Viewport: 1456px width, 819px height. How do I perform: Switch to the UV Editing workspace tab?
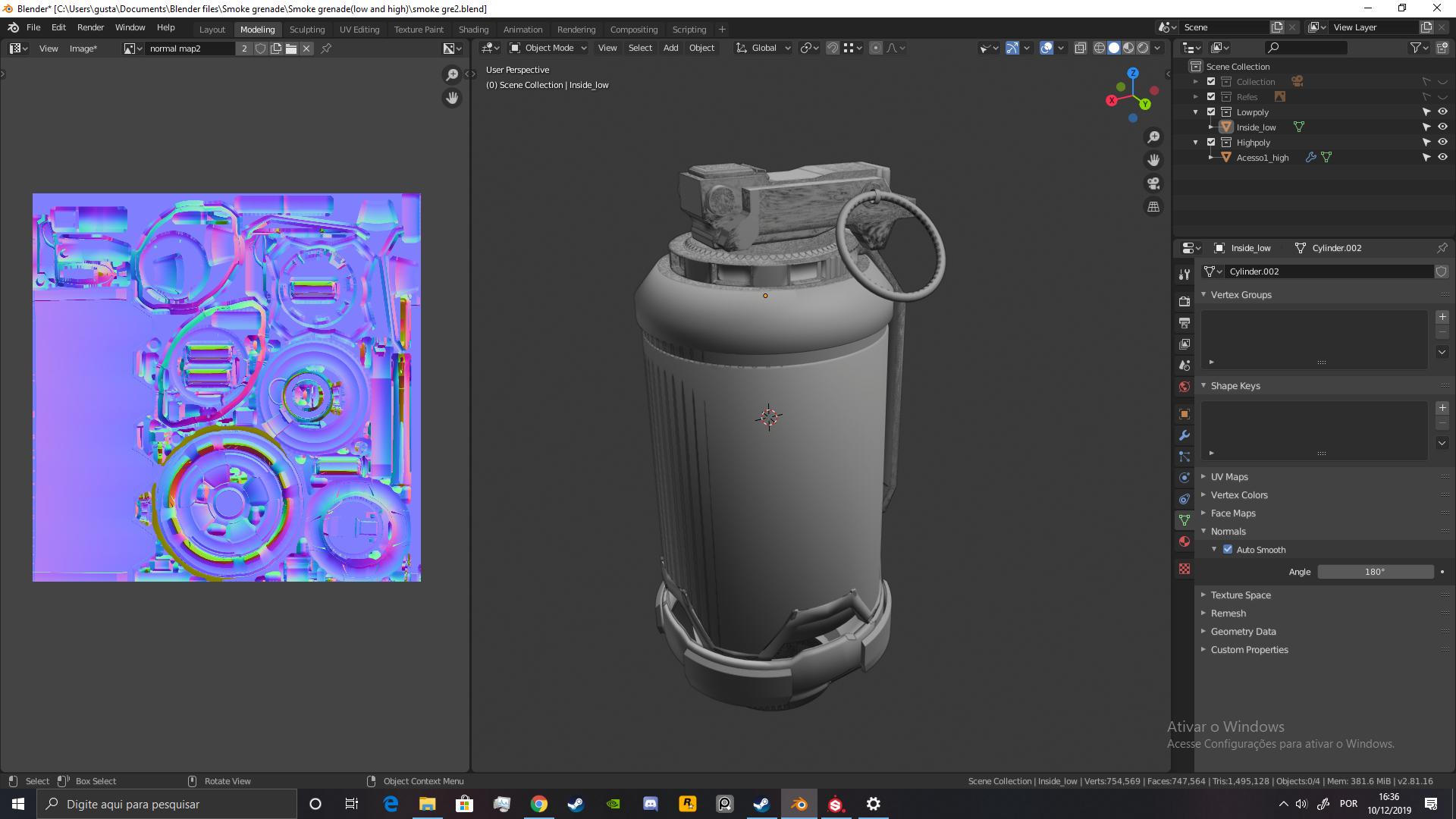(x=359, y=30)
